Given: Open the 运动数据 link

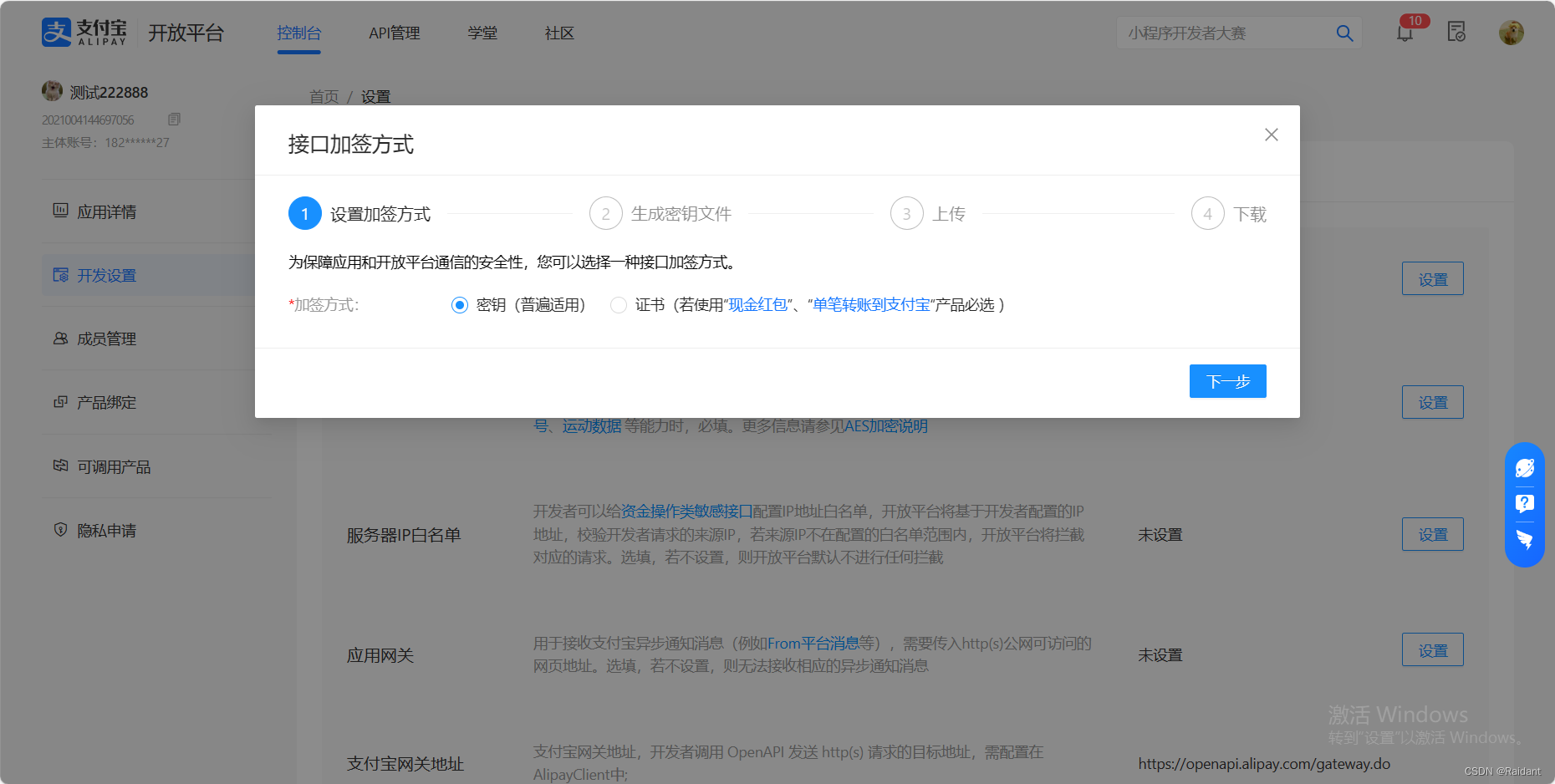Looking at the screenshot, I should (592, 426).
